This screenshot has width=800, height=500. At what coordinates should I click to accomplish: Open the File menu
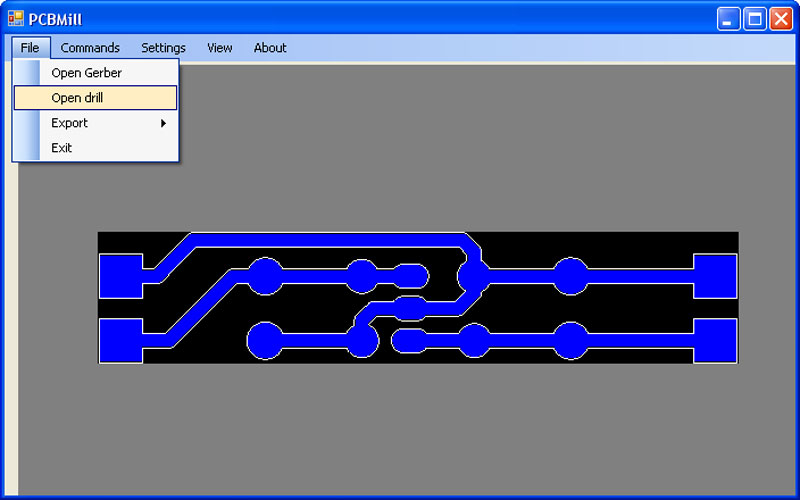point(30,48)
